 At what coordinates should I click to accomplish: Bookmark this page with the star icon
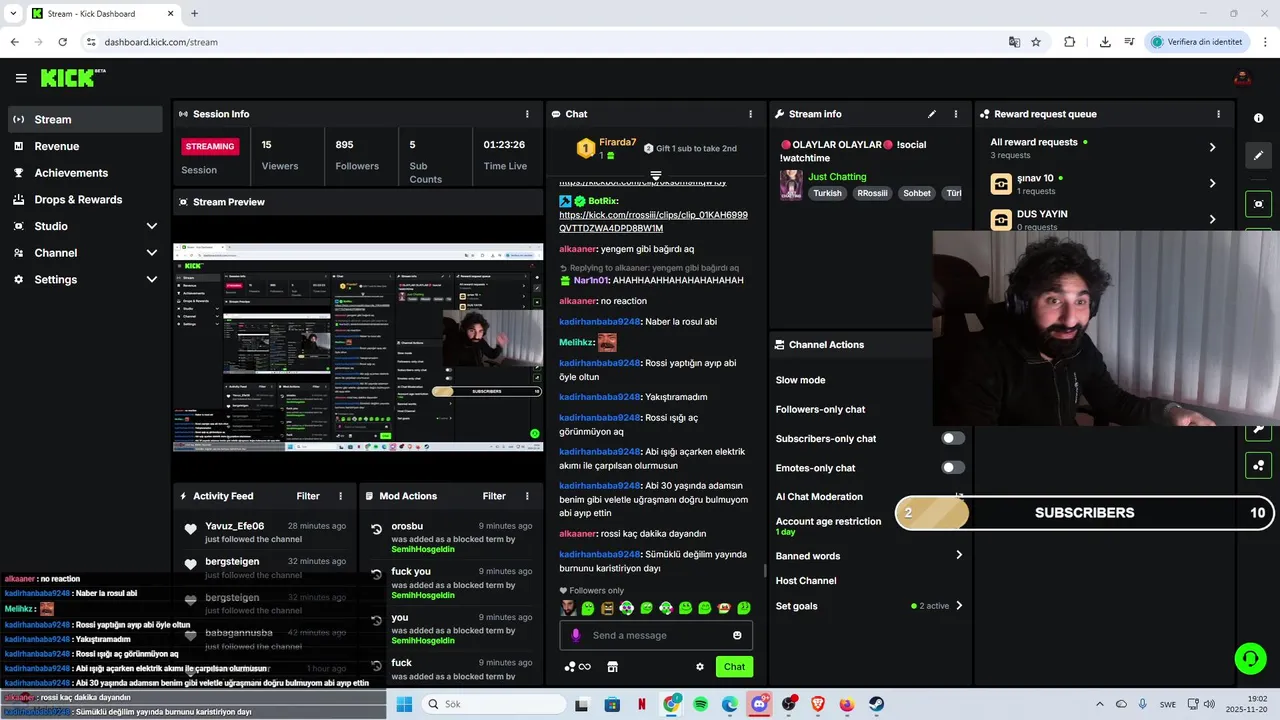[1036, 42]
